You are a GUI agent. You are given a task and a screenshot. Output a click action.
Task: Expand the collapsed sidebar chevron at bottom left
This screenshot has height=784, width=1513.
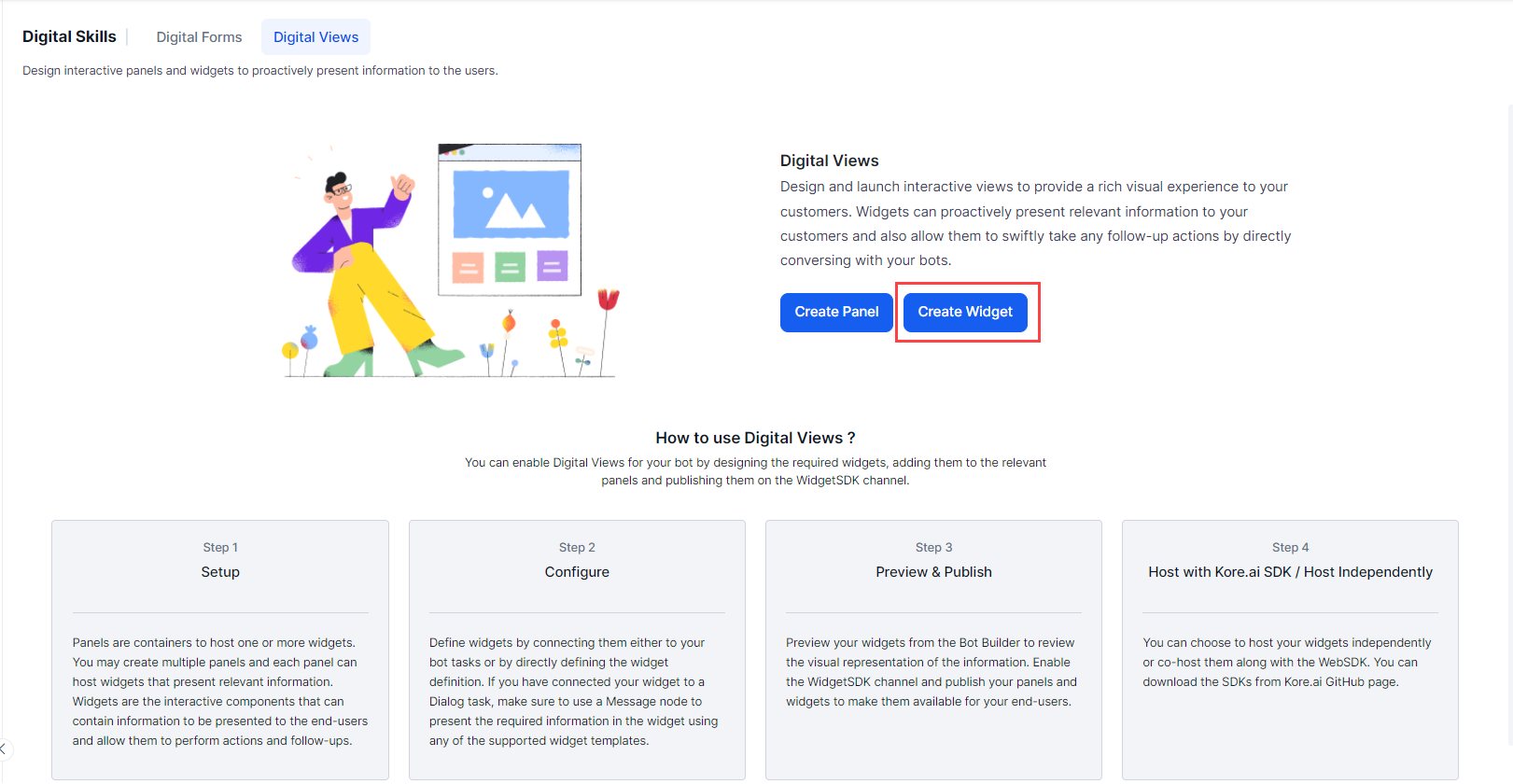[x=4, y=749]
